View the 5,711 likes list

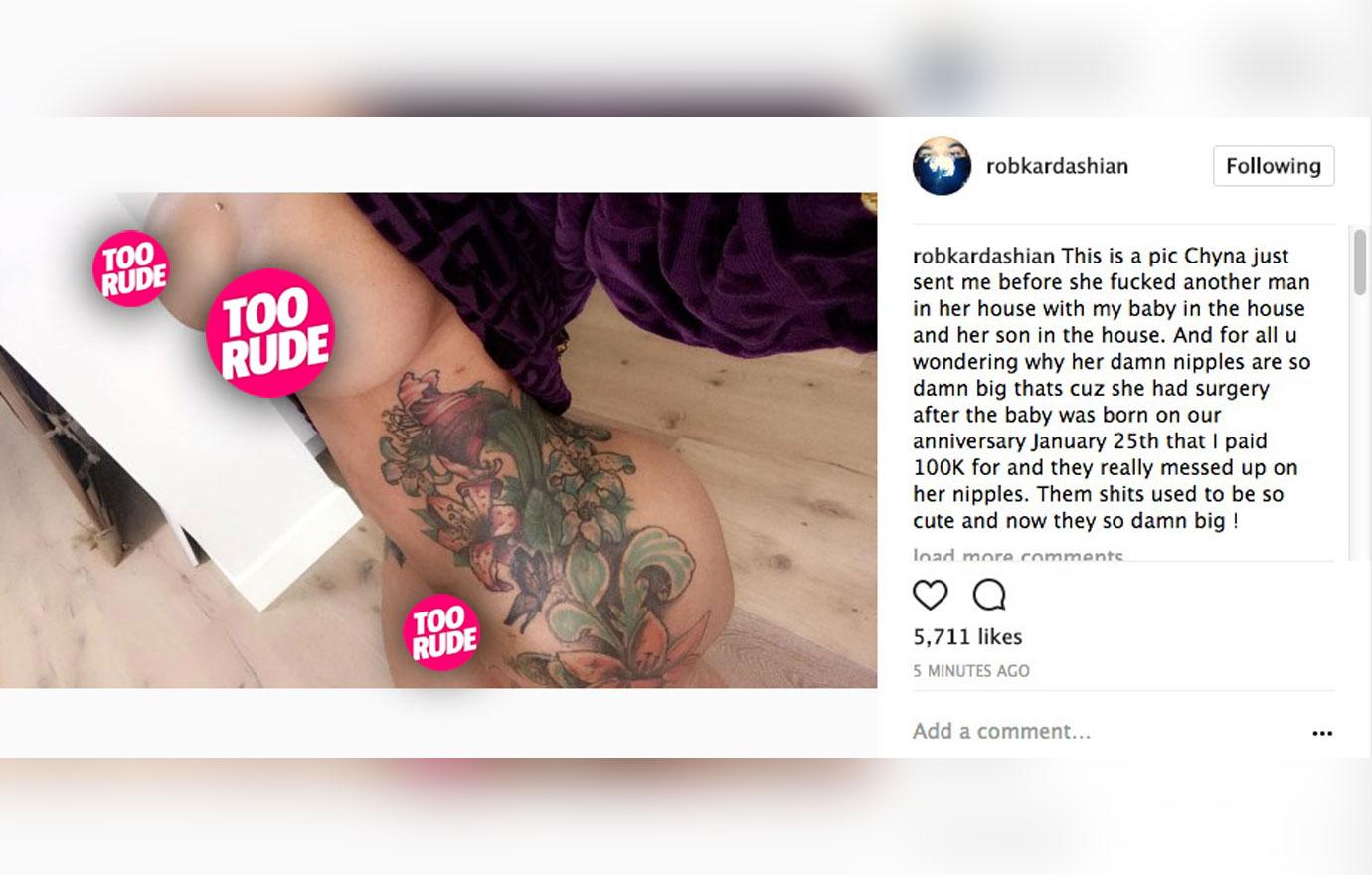967,636
